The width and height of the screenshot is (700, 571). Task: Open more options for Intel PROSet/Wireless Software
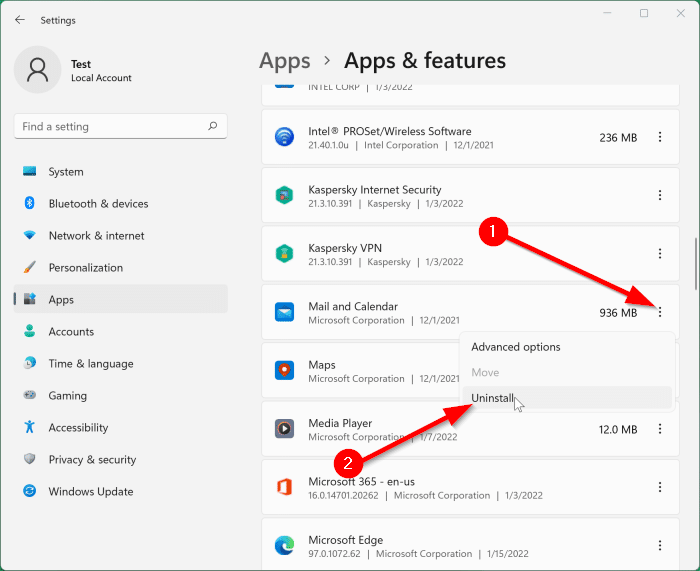[660, 137]
